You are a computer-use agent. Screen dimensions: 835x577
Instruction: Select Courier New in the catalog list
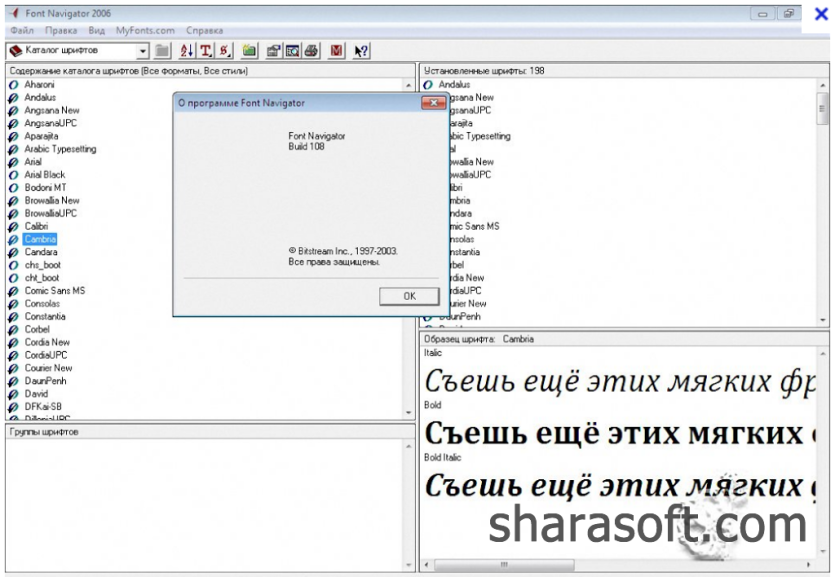tap(48, 368)
